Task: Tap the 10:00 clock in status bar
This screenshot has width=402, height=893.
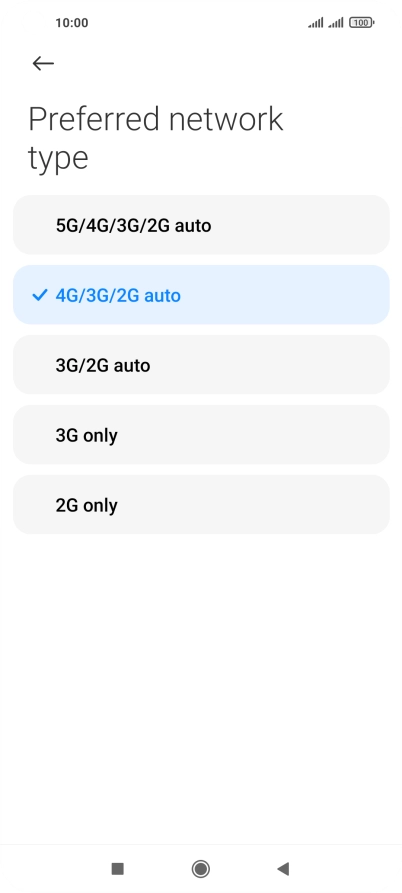Action: tap(72, 23)
